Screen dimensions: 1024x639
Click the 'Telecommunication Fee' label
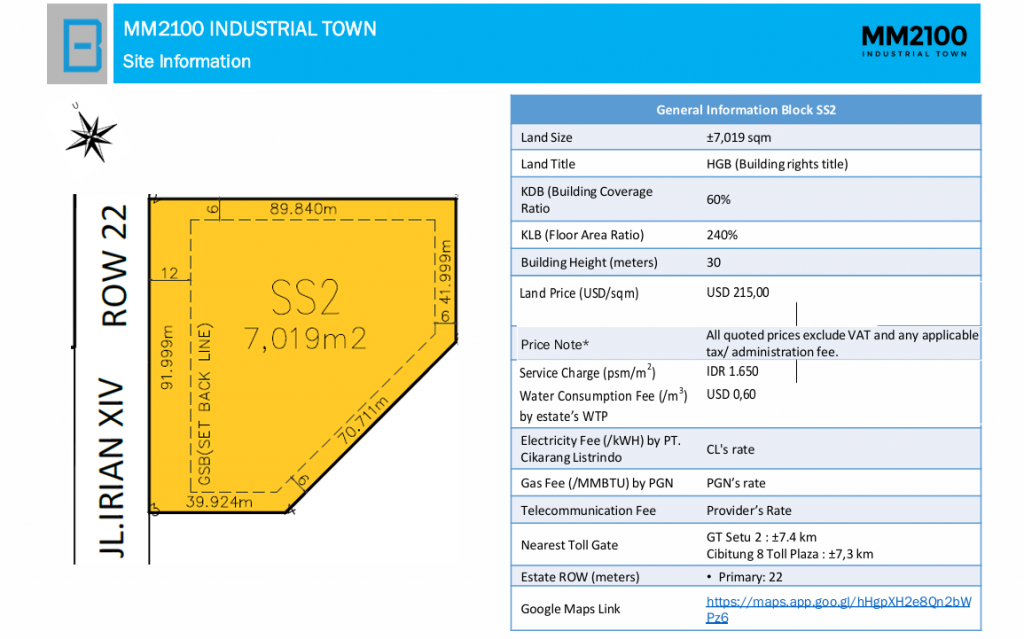(x=588, y=510)
